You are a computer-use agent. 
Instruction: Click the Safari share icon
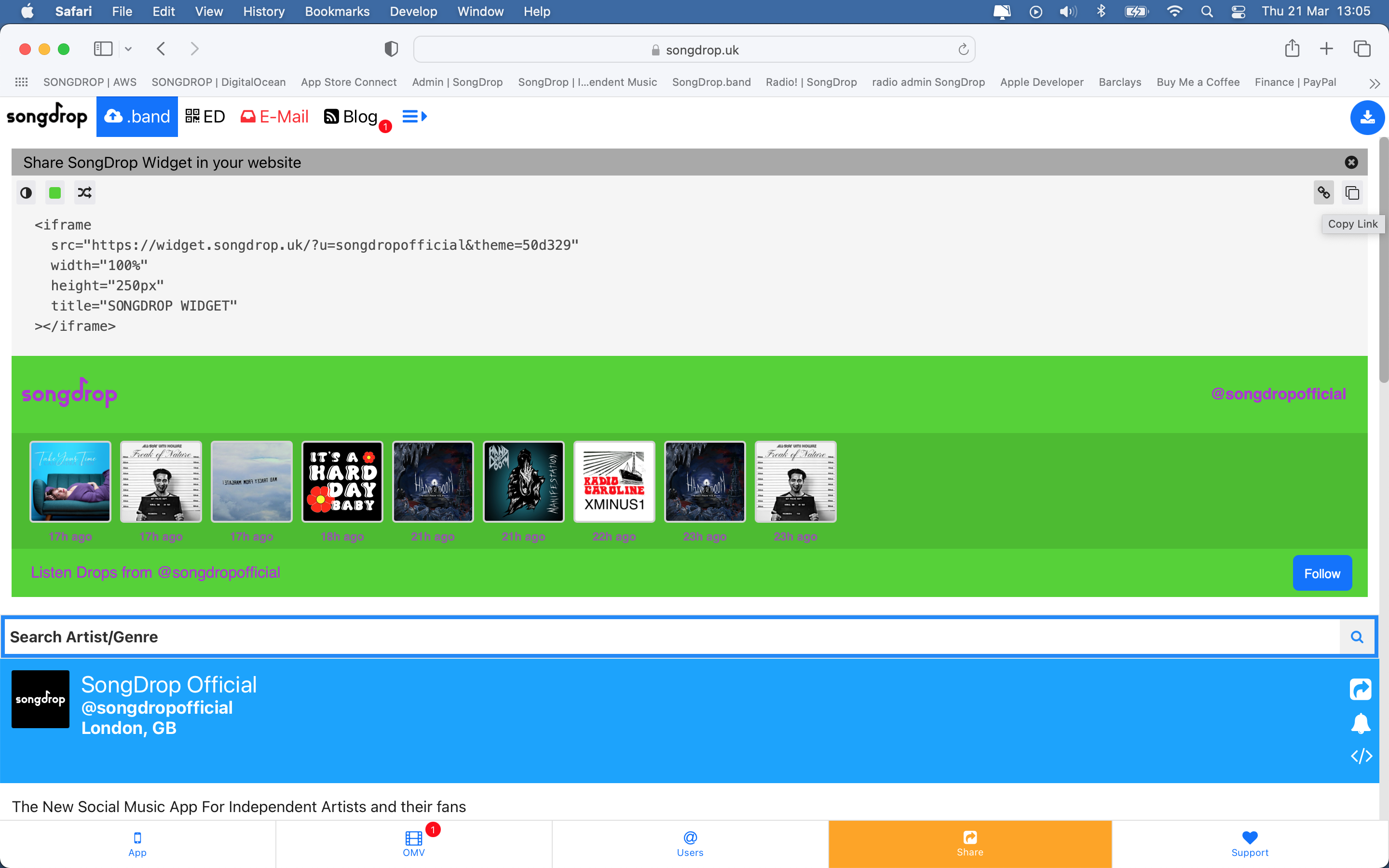pos(1292,48)
